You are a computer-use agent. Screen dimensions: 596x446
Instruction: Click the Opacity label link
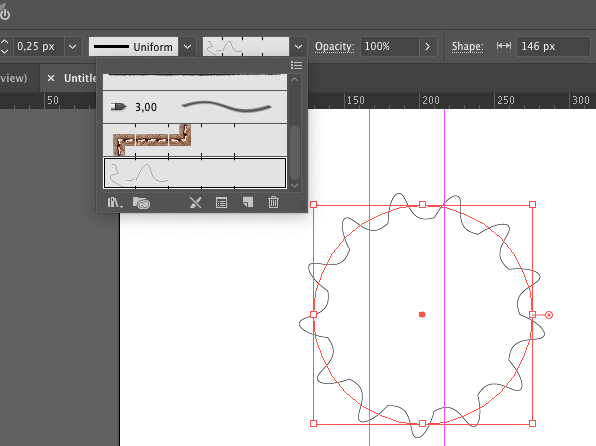click(x=334, y=46)
